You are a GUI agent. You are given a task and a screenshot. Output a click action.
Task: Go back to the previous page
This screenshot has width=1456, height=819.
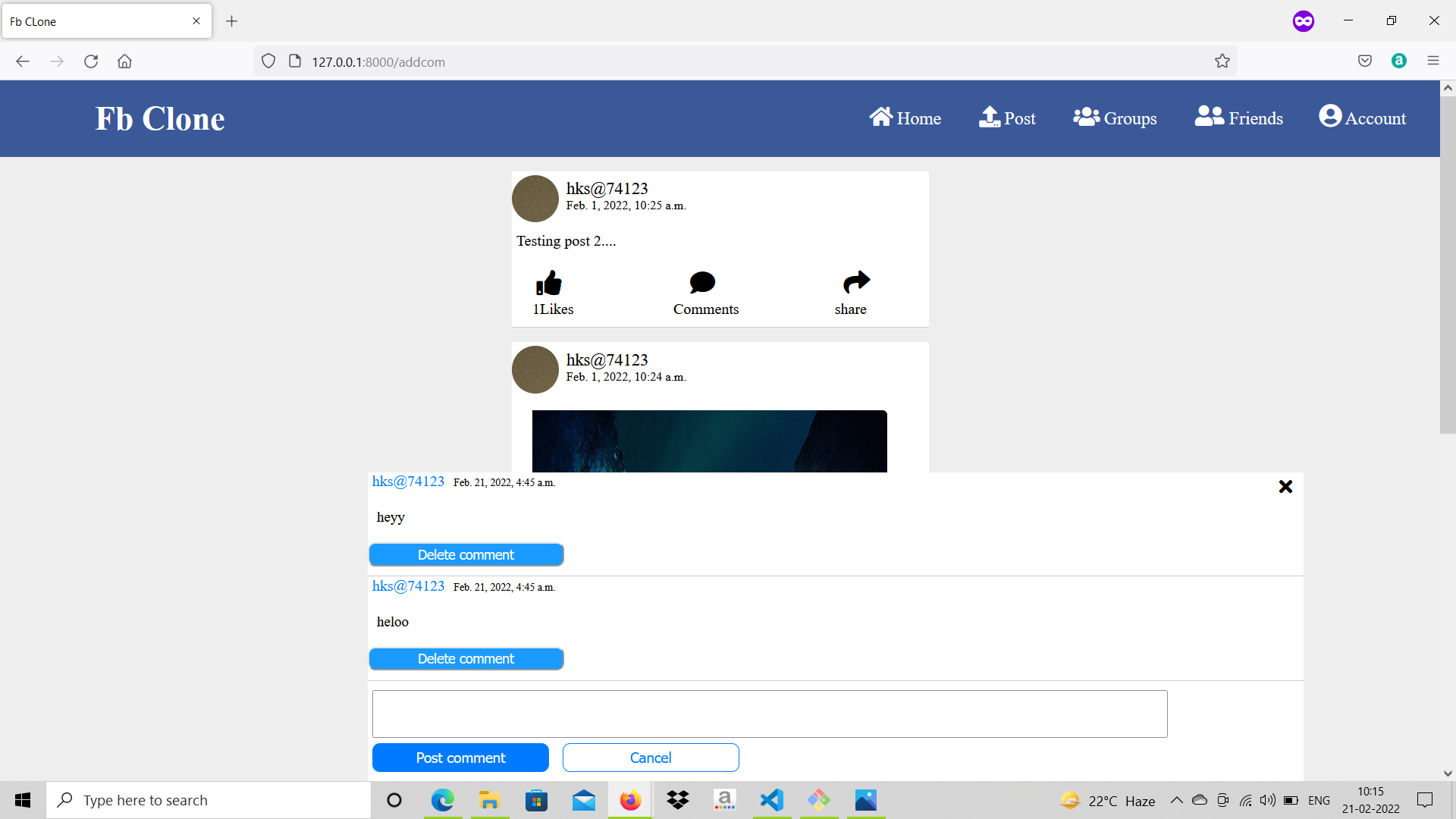click(x=23, y=61)
